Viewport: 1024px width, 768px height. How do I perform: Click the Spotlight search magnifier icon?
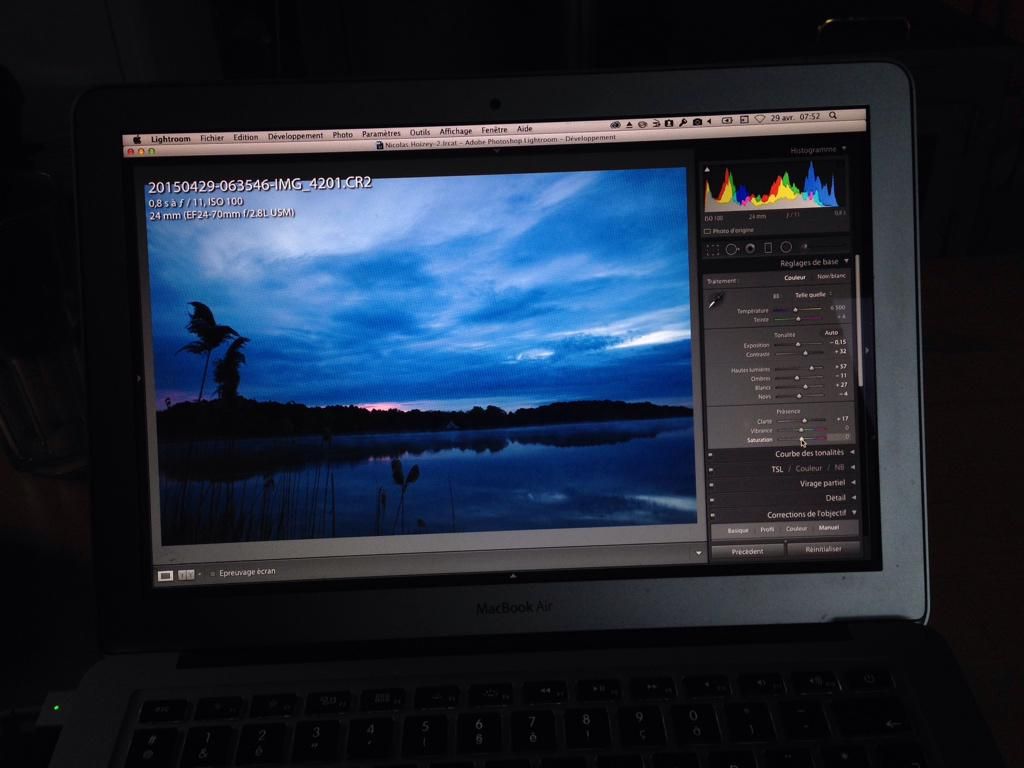(833, 117)
